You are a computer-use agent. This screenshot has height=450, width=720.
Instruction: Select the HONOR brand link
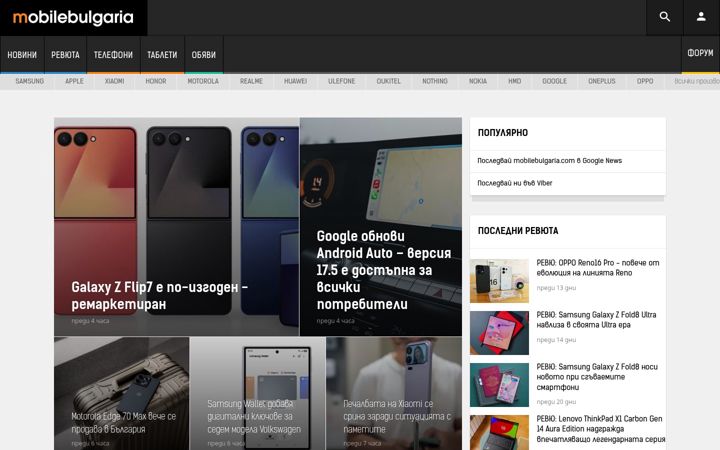coord(156,81)
